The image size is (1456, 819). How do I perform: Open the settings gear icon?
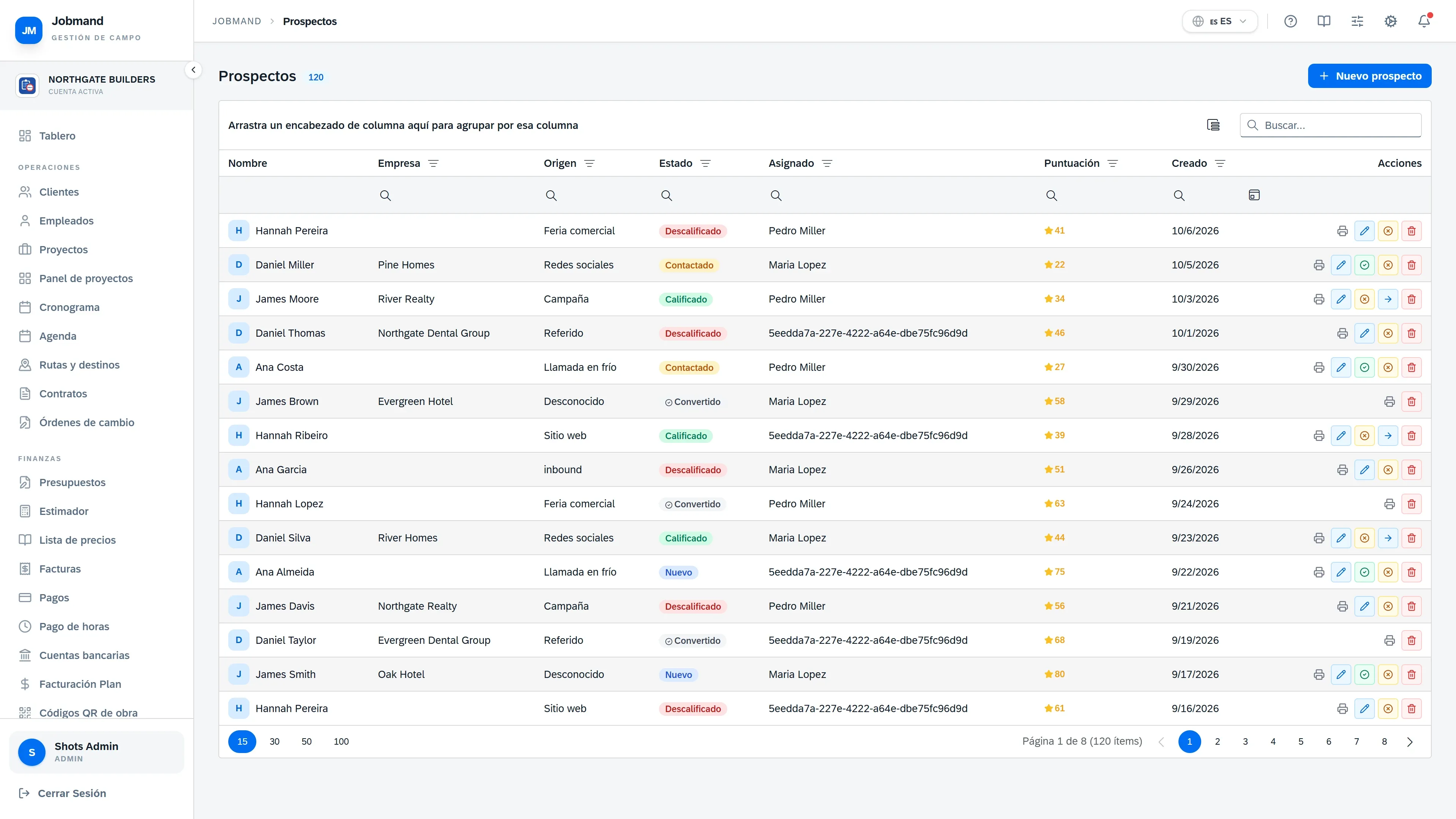click(x=1390, y=22)
